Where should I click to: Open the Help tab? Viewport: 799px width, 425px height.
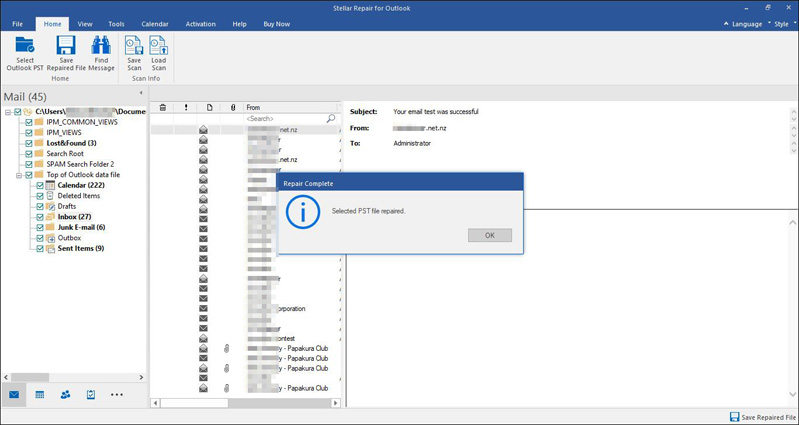pyautogui.click(x=239, y=24)
